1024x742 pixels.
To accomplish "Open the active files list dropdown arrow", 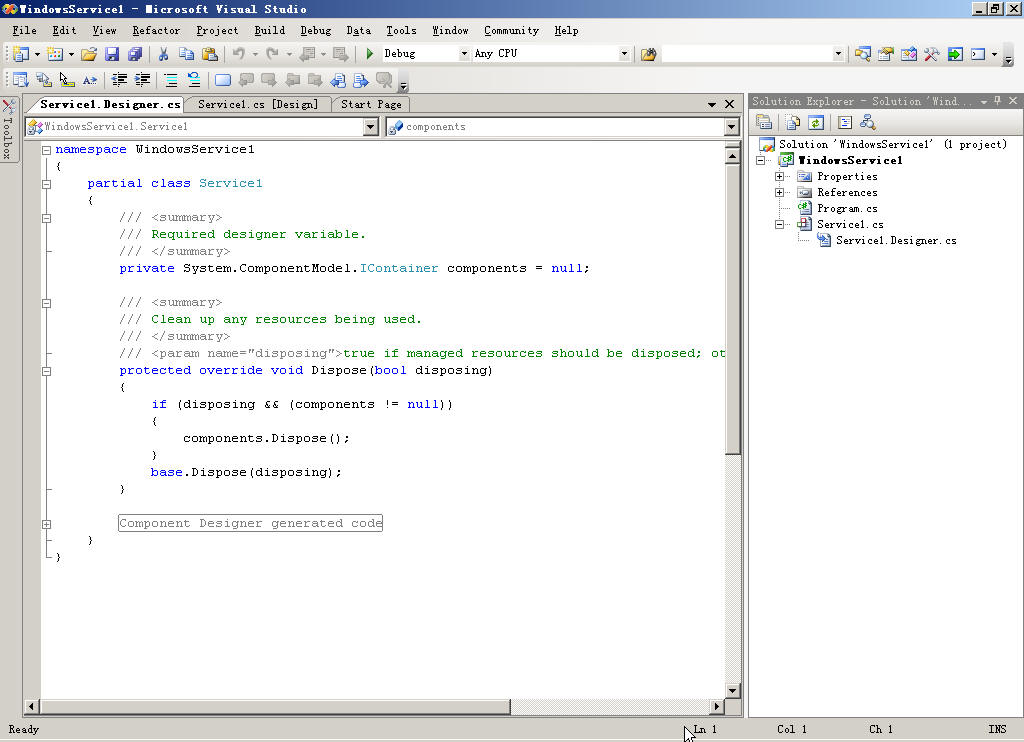I will tap(712, 105).
